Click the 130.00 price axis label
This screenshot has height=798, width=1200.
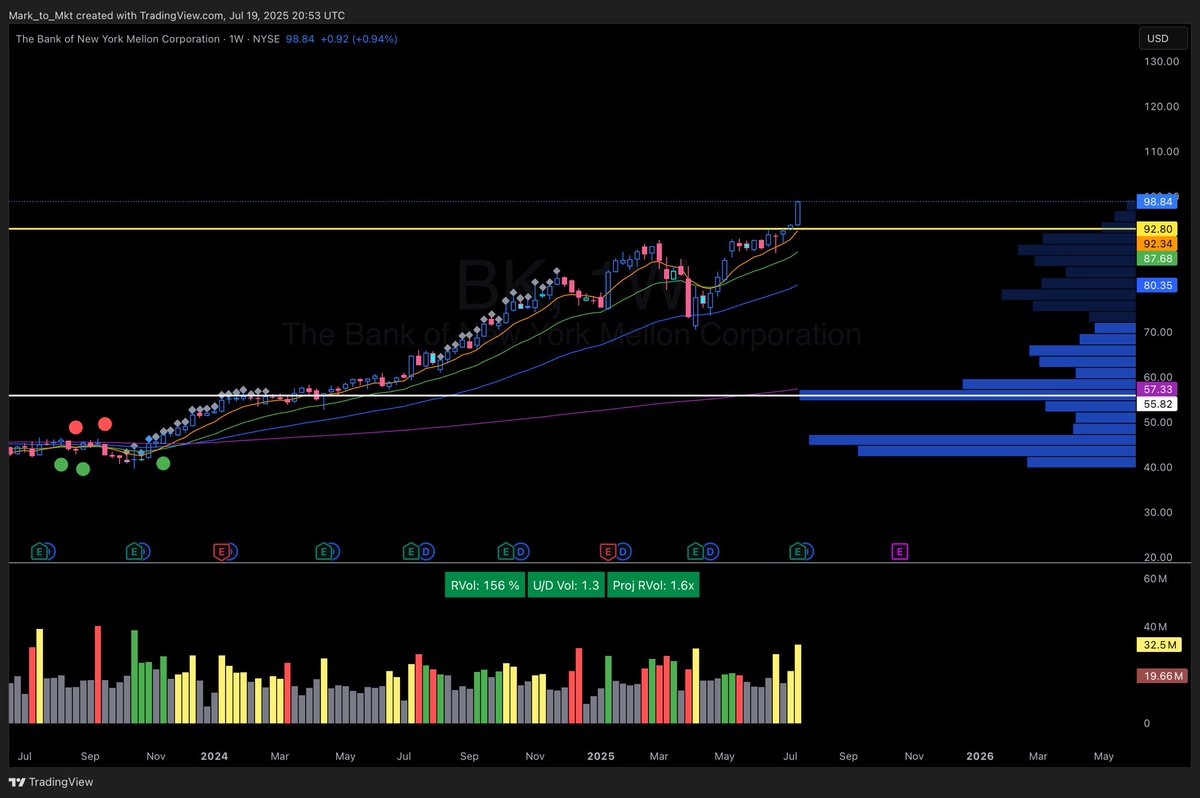(x=1162, y=62)
